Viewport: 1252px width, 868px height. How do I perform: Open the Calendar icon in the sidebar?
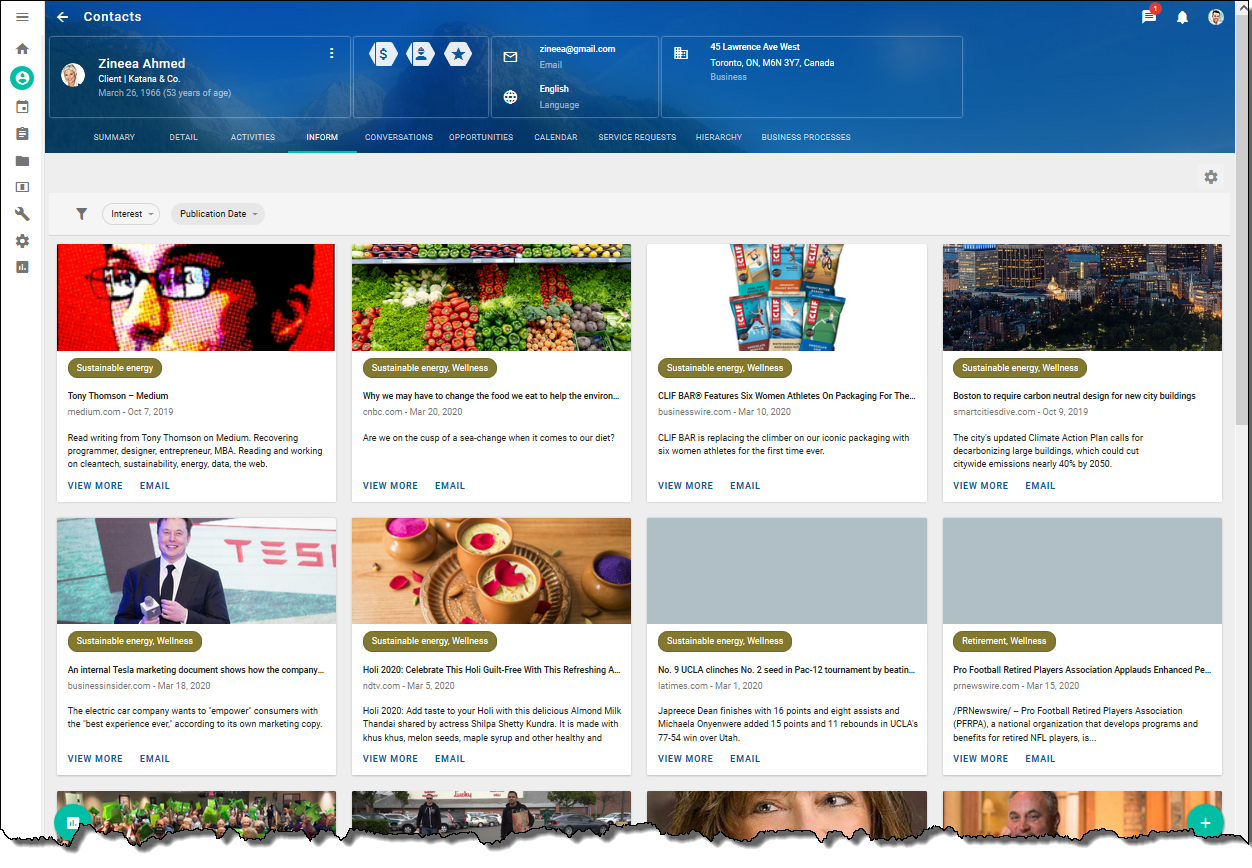coord(21,106)
